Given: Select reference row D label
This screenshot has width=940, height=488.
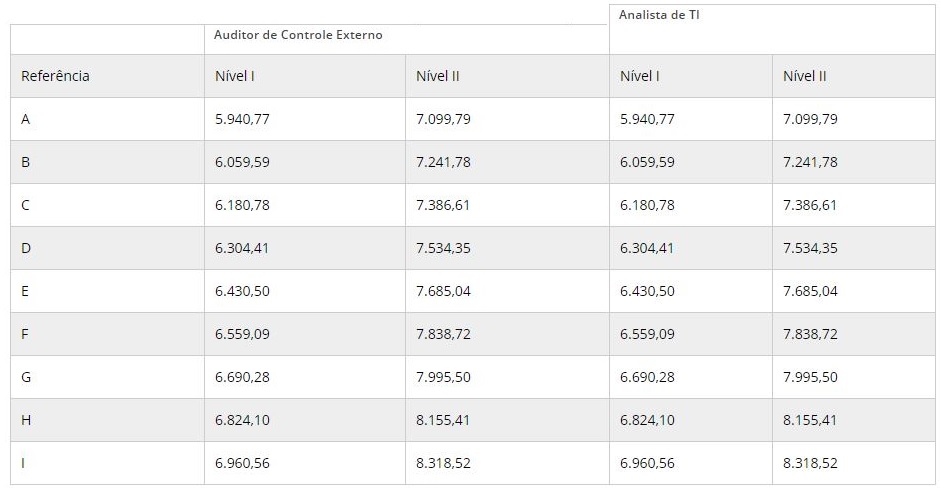Looking at the screenshot, I should point(26,248).
